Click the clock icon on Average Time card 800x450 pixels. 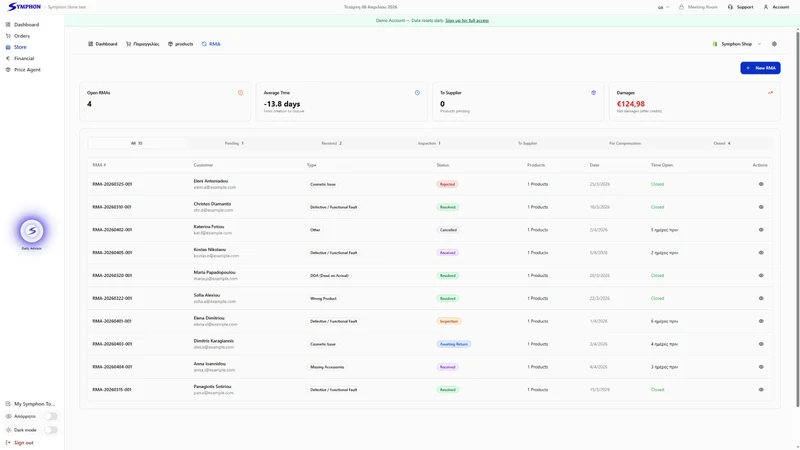417,93
